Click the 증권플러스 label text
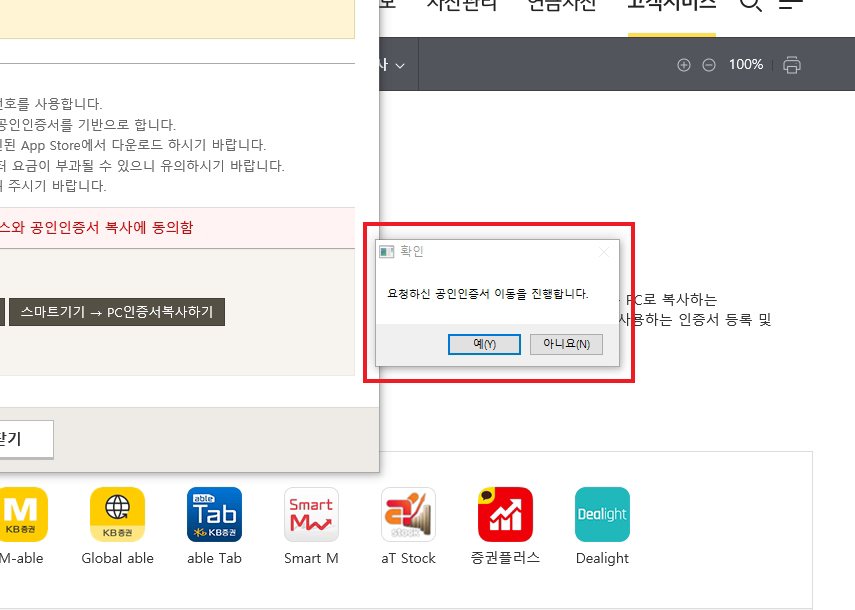Screen dimensions: 855x610 505,558
